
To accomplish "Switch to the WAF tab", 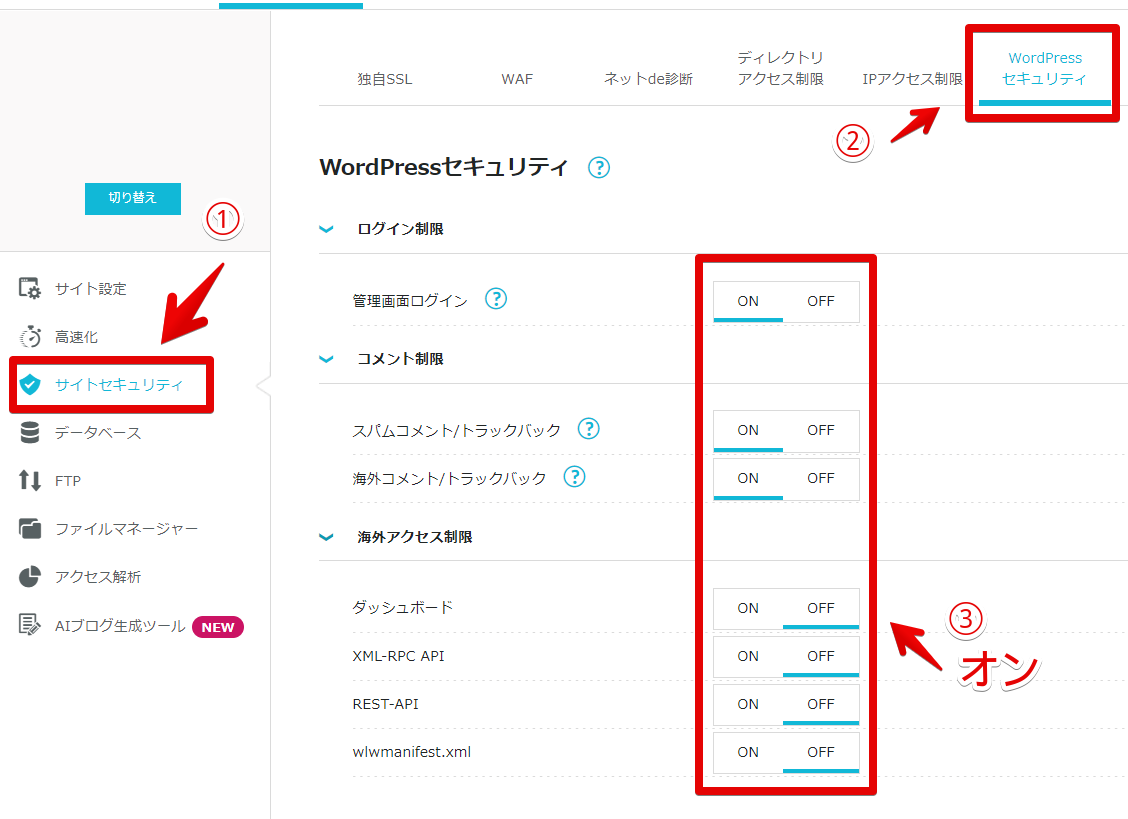I will point(517,79).
